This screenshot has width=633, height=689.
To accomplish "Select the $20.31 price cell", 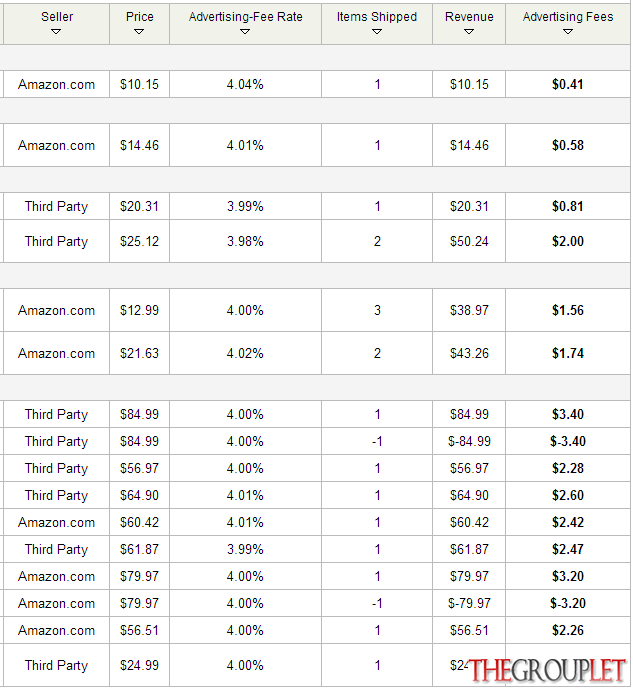I will pos(139,206).
